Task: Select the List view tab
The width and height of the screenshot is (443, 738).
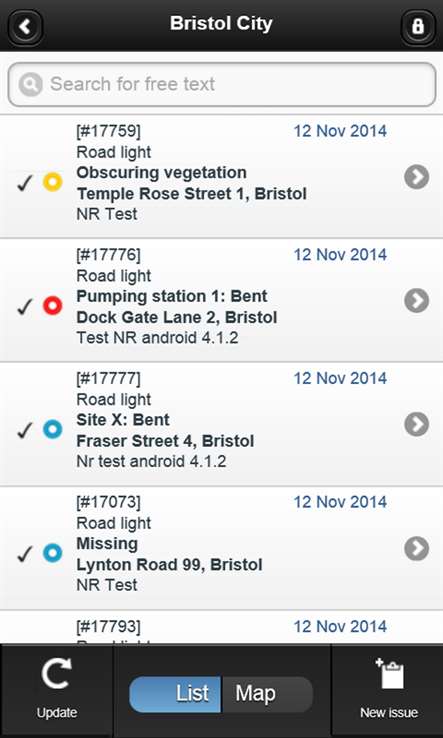Action: [x=175, y=694]
